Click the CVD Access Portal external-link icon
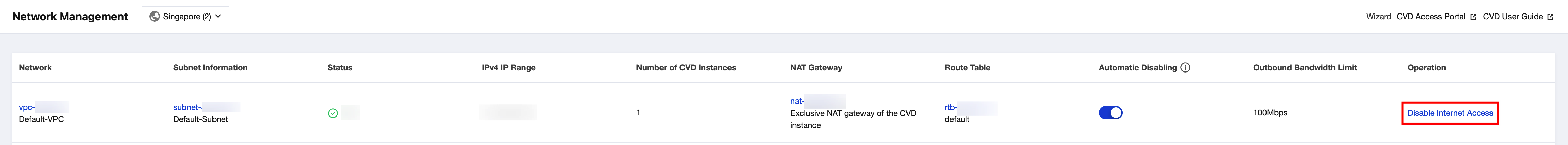Image resolution: width=1568 pixels, height=145 pixels. (x=1473, y=17)
